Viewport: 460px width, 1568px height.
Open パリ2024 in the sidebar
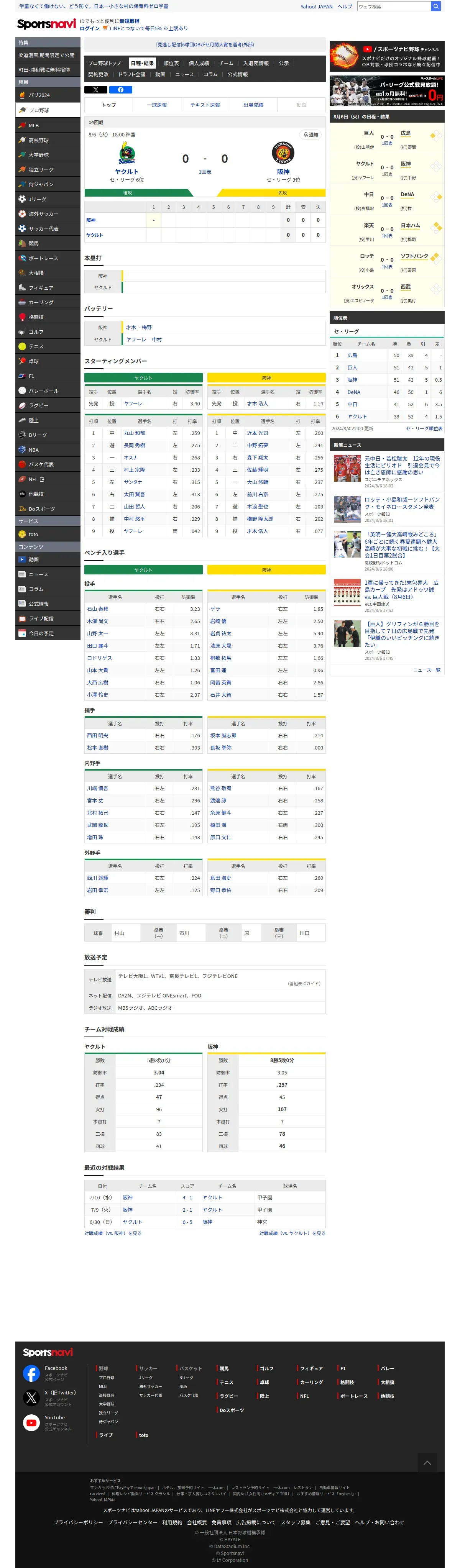(x=48, y=95)
